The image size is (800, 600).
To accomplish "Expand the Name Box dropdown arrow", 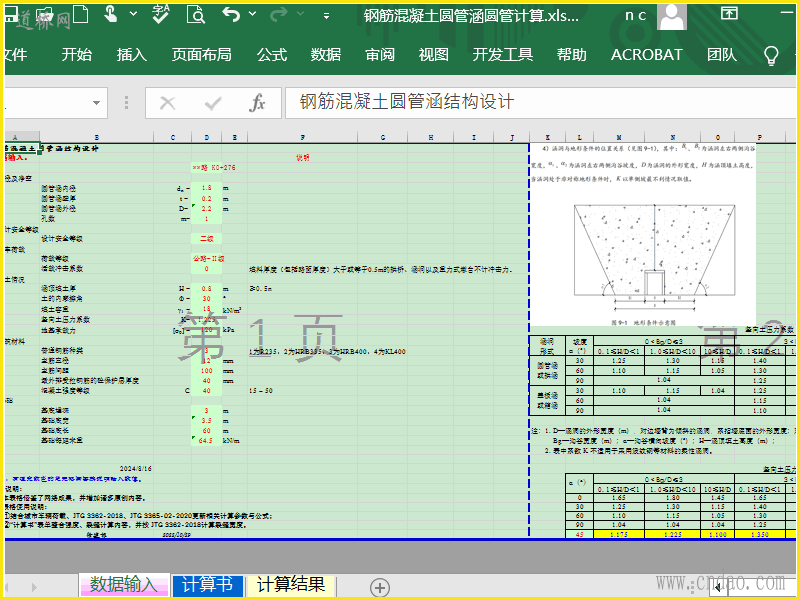I will pos(96,103).
